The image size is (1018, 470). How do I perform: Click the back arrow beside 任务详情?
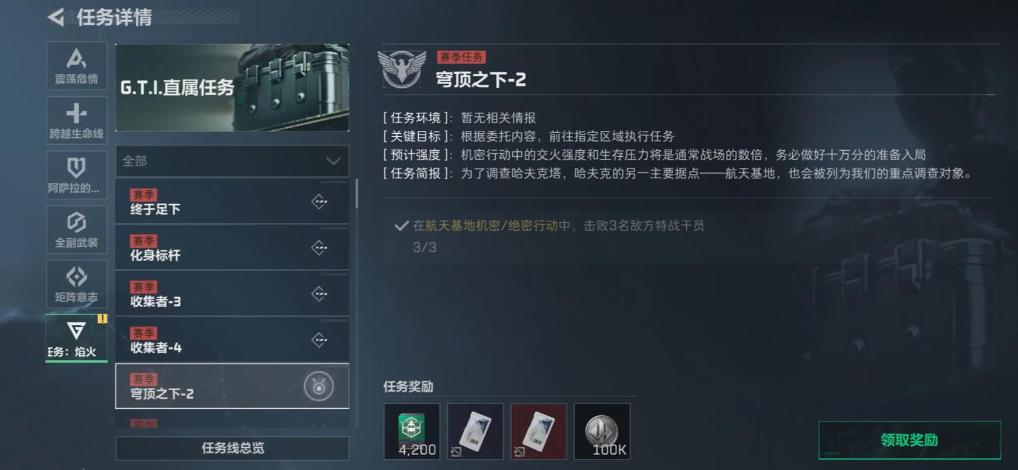coord(56,18)
